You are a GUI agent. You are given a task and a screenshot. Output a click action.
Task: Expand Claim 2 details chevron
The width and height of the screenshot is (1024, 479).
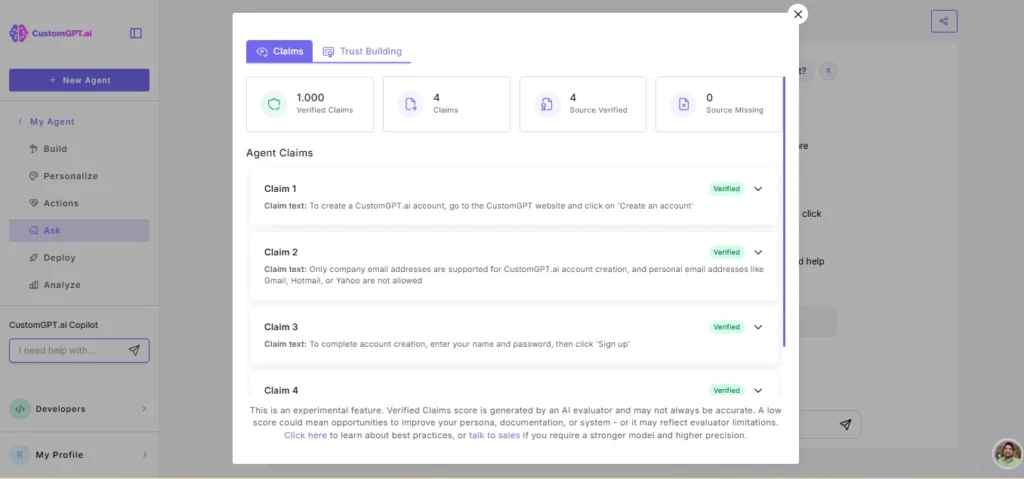tap(758, 252)
